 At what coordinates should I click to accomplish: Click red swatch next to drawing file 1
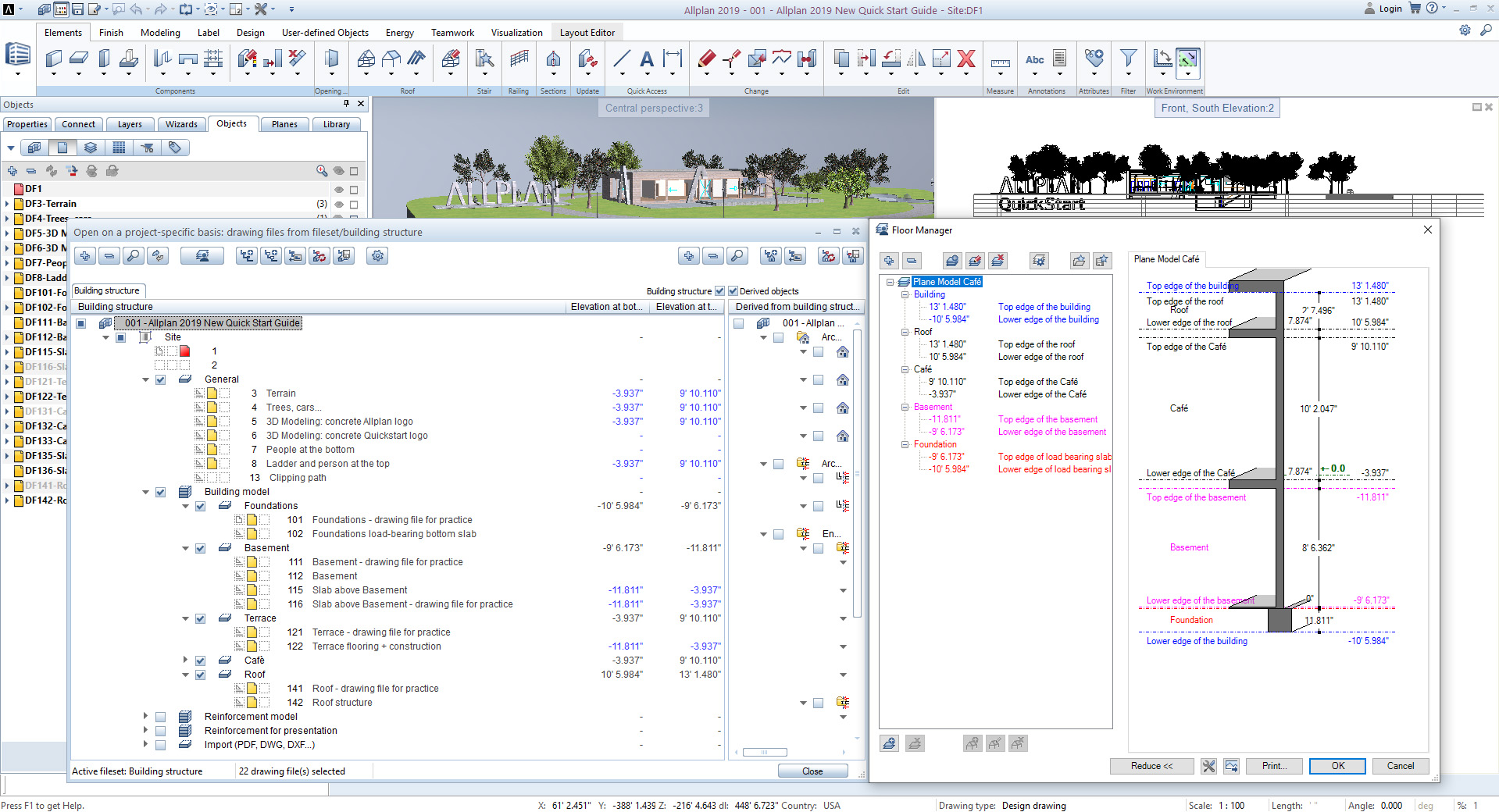coord(185,351)
